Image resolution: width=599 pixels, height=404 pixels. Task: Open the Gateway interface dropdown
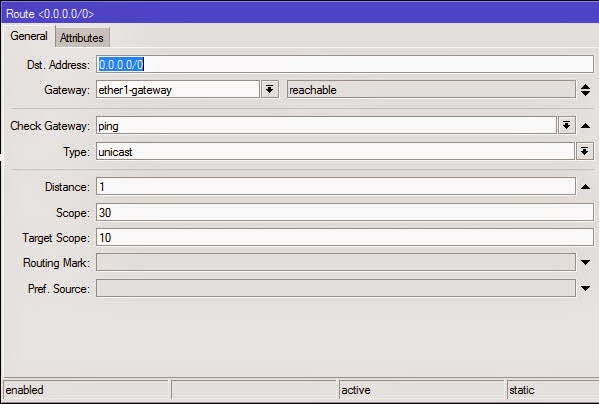pos(269,89)
